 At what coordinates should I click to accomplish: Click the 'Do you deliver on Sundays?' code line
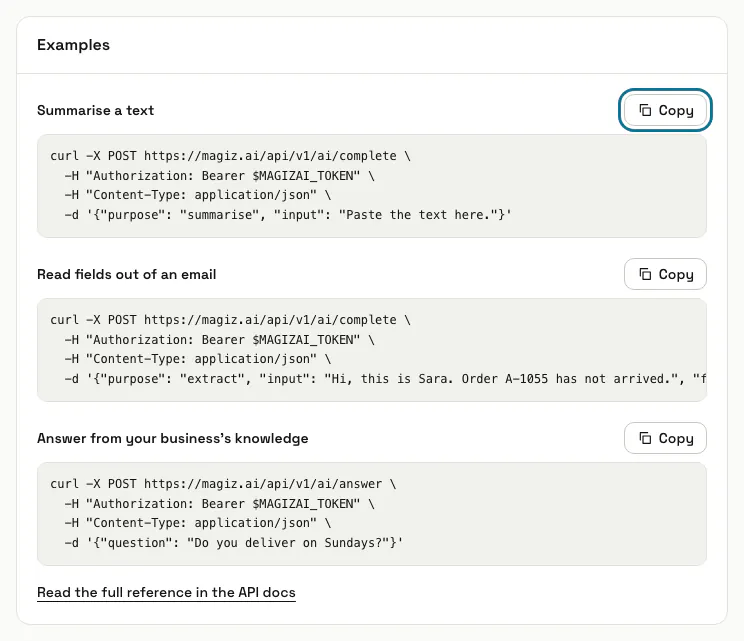[x=233, y=543]
